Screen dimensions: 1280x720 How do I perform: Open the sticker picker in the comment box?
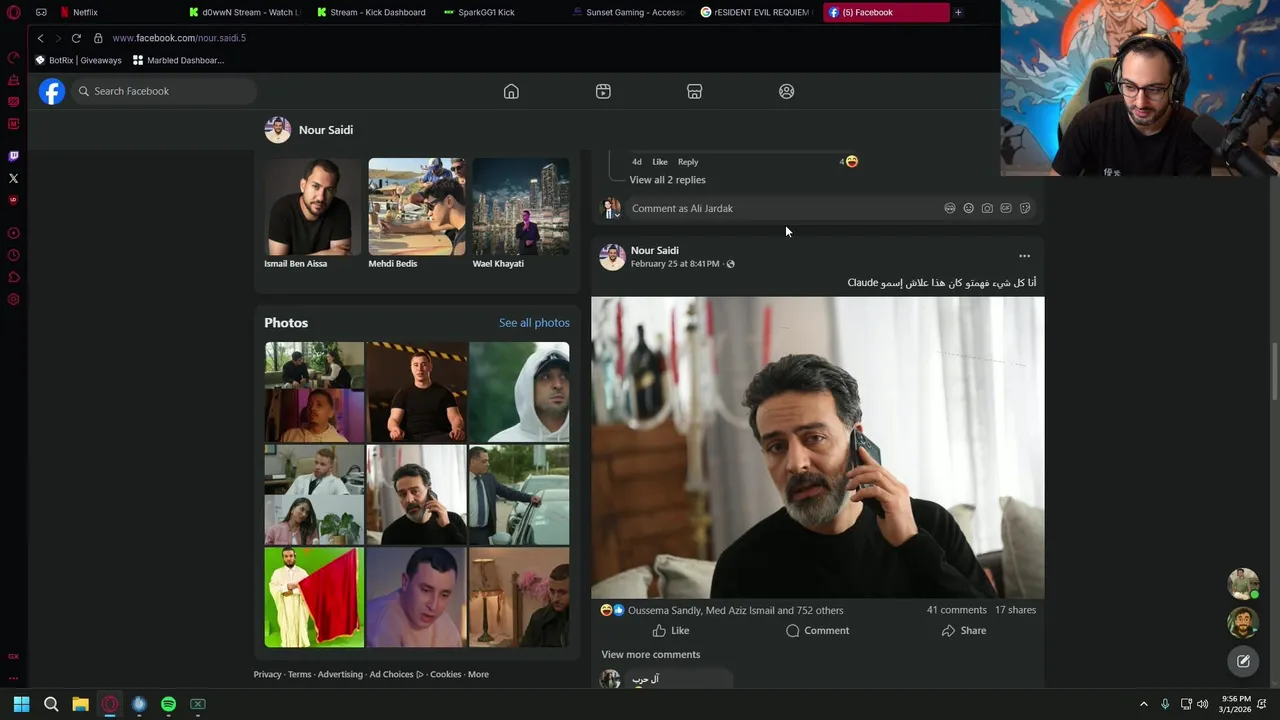pyautogui.click(x=1025, y=208)
